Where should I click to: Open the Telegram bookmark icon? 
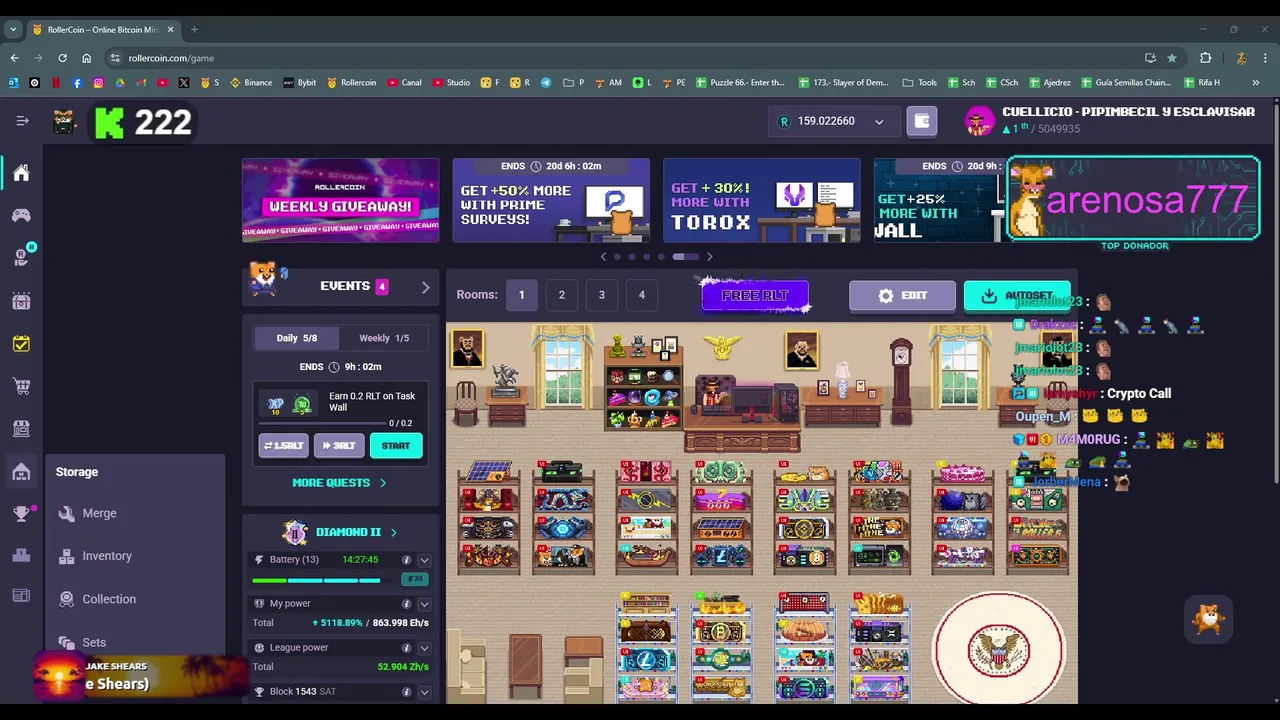pyautogui.click(x=546, y=82)
